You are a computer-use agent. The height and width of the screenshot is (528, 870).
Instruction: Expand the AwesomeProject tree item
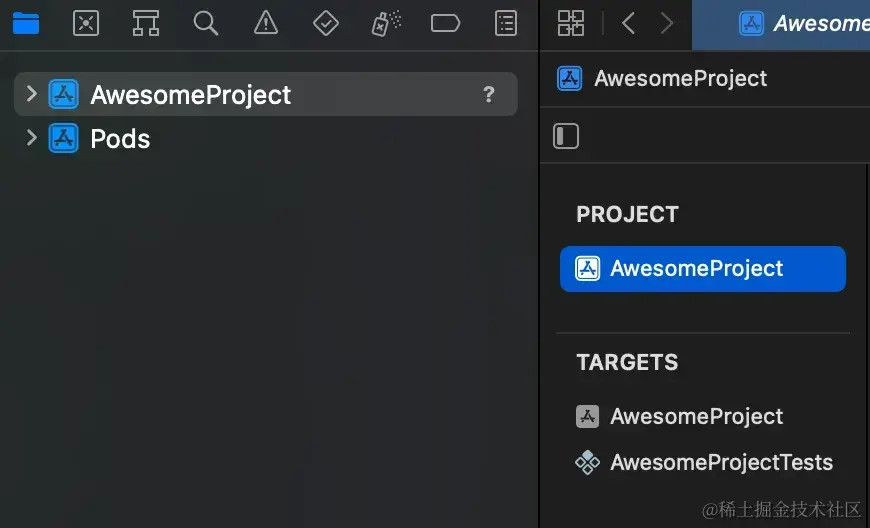[x=31, y=94]
